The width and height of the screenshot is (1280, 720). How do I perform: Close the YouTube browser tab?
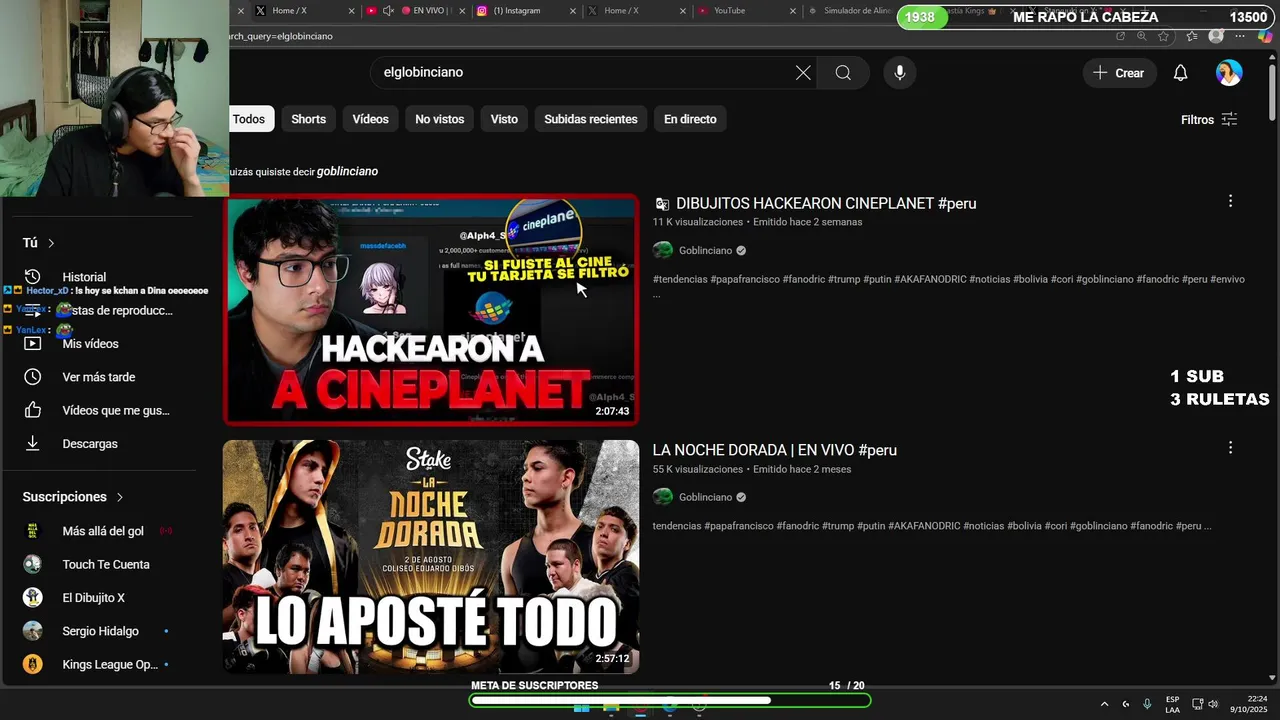click(793, 11)
